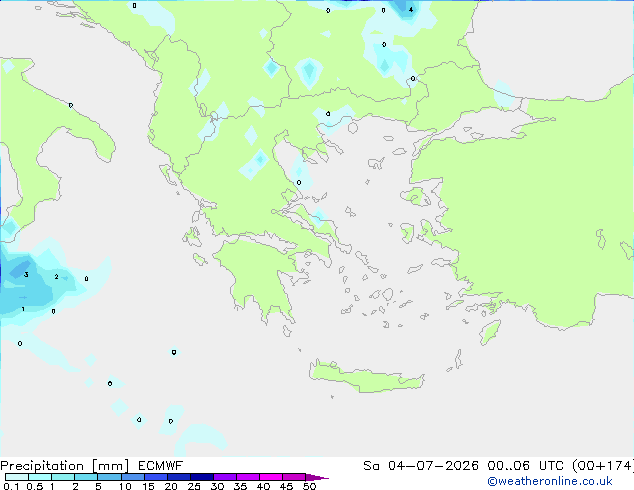634x490 pixels.
Task: Click the '00..06 UTC' time range text
Action: click(525, 466)
